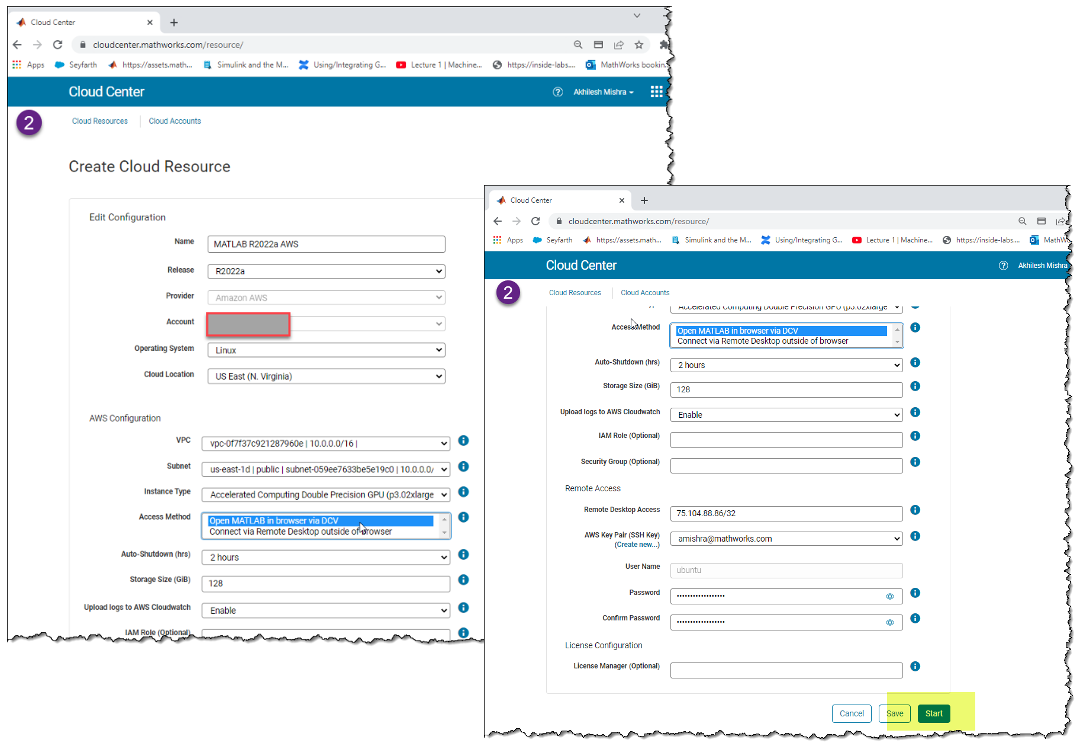1080x753 pixels.
Task: Click the info icon next to VPC
Action: 463,443
